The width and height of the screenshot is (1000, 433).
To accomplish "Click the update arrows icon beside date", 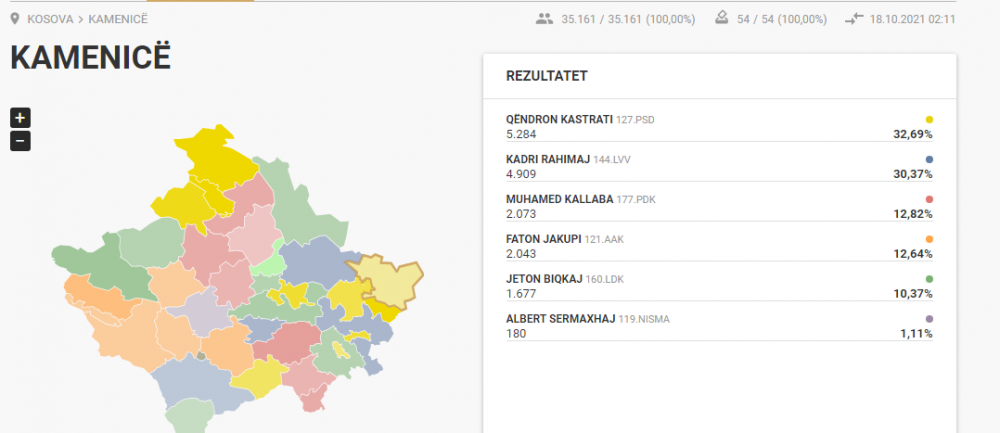I will pos(854,19).
